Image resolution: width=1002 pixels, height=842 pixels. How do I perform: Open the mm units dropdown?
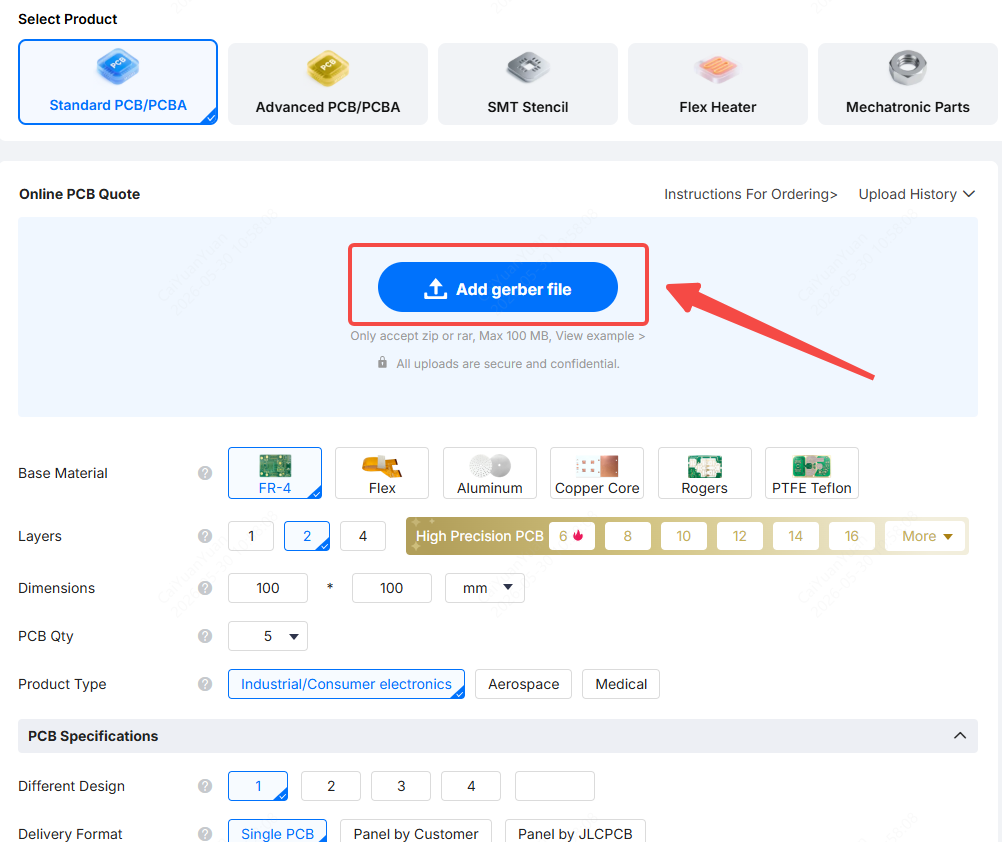click(x=484, y=588)
